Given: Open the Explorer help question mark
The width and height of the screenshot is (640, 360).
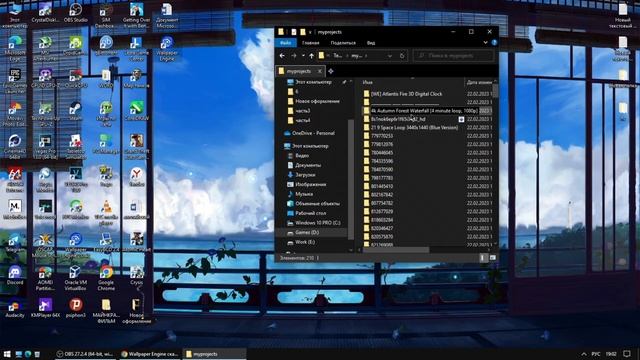Looking at the screenshot, I should pyautogui.click(x=494, y=42).
